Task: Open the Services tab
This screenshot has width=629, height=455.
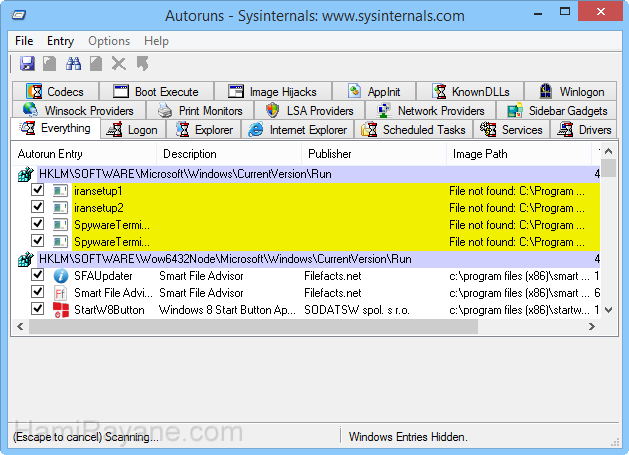Action: point(511,130)
